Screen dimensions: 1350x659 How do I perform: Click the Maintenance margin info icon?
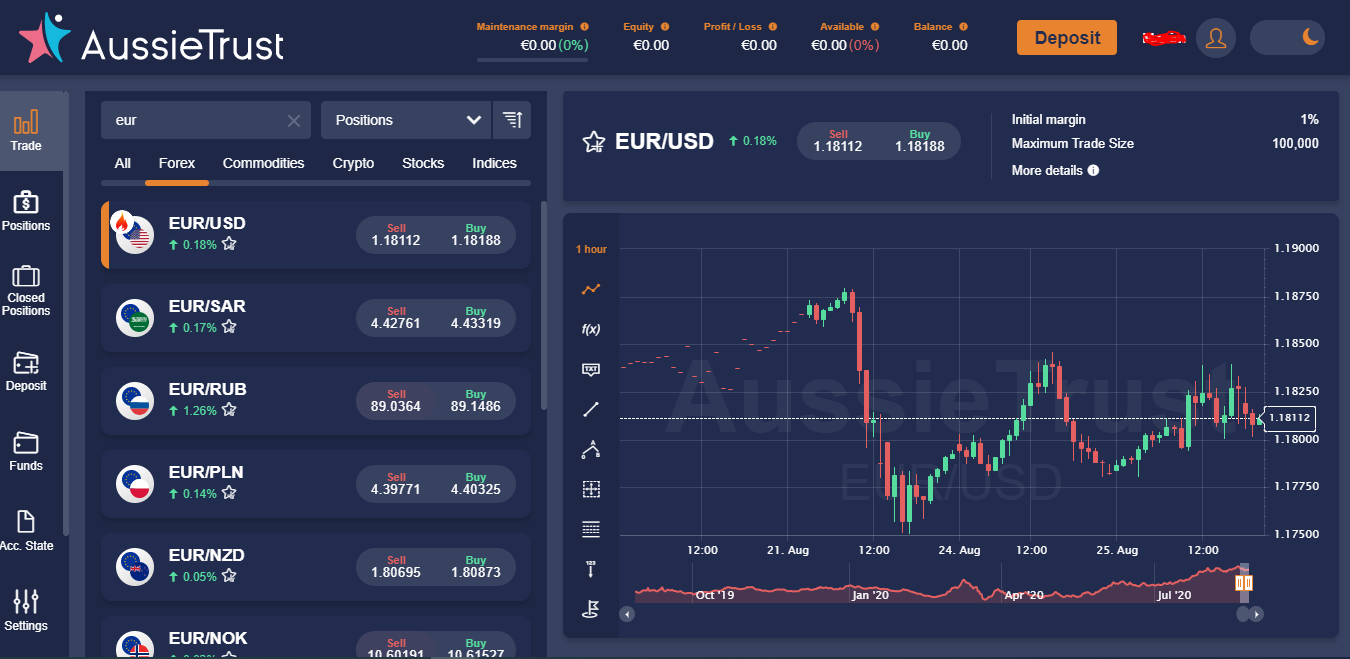point(584,27)
